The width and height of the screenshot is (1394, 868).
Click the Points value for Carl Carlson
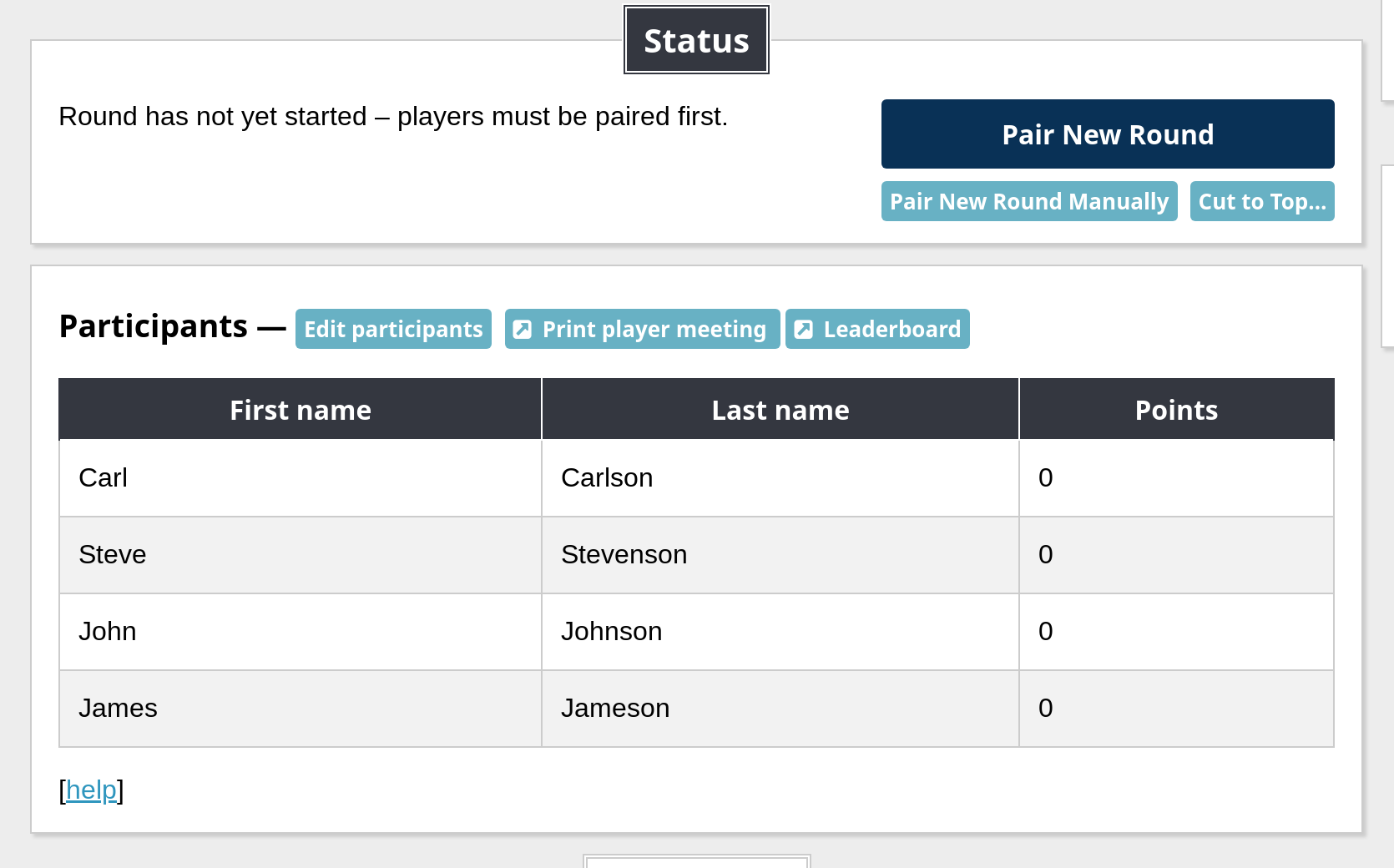[x=1045, y=478]
